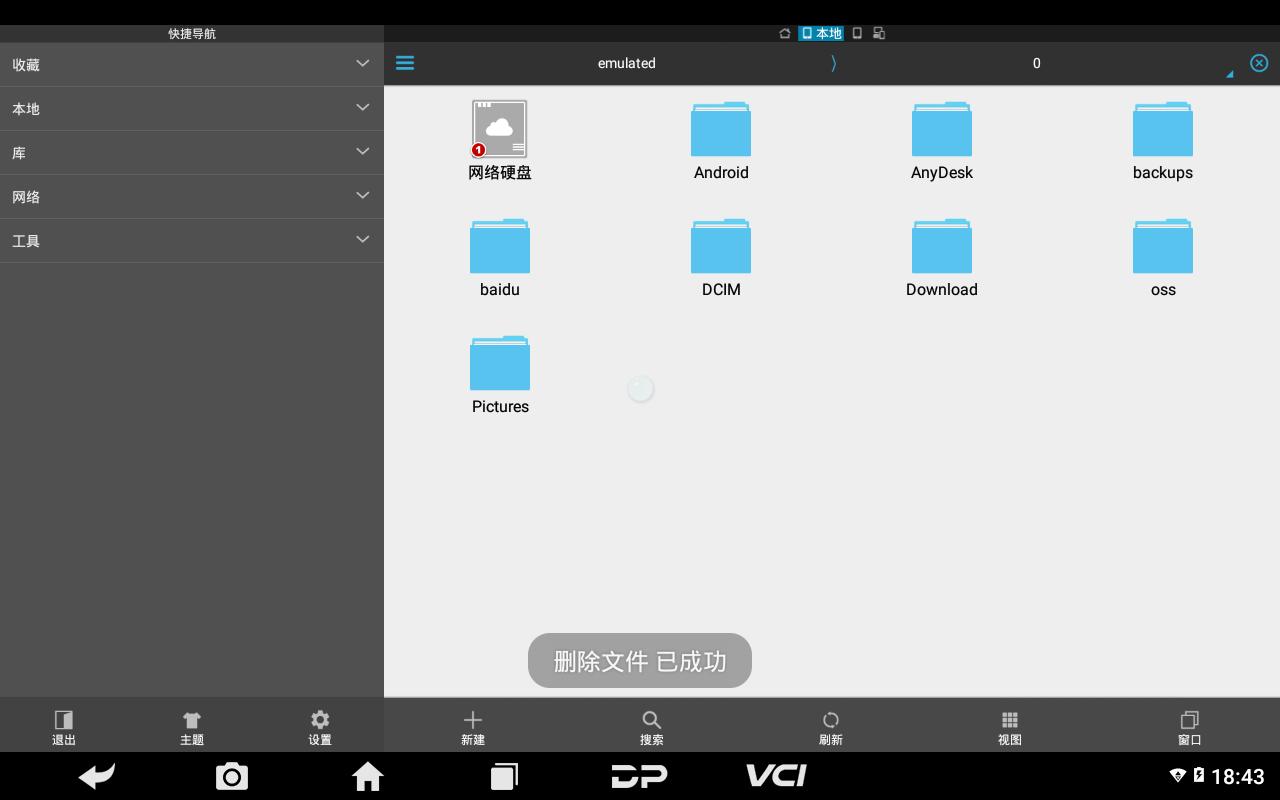Tap the 窗口 (Windows) icon
Image resolution: width=1280 pixels, height=800 pixels.
pyautogui.click(x=1190, y=720)
